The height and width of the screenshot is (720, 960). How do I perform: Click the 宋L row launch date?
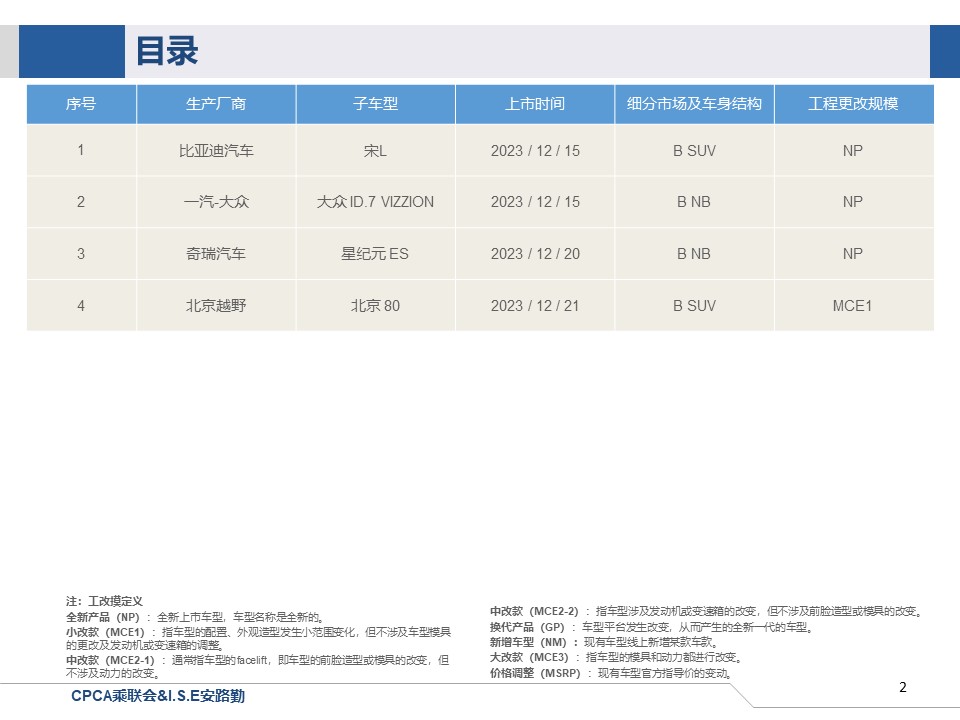tap(535, 151)
